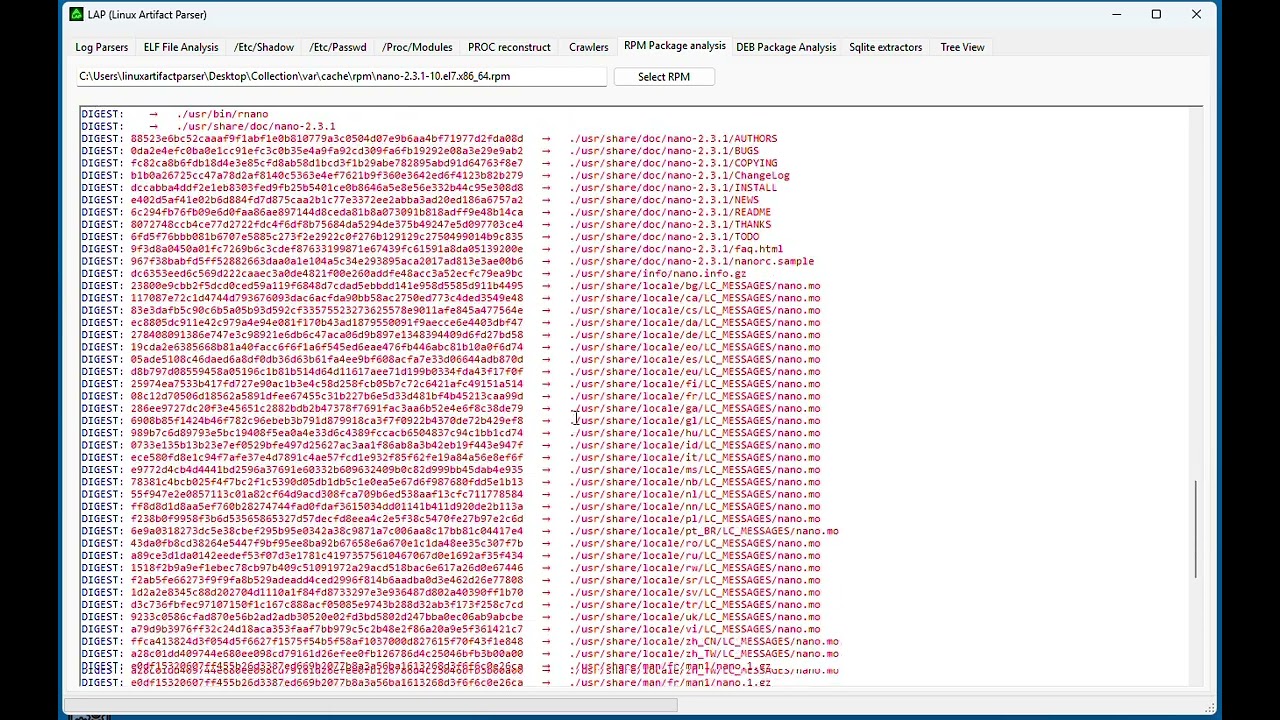Image resolution: width=1280 pixels, height=720 pixels.
Task: Click the nano-2.3.1/THANKS path
Action: click(670, 225)
